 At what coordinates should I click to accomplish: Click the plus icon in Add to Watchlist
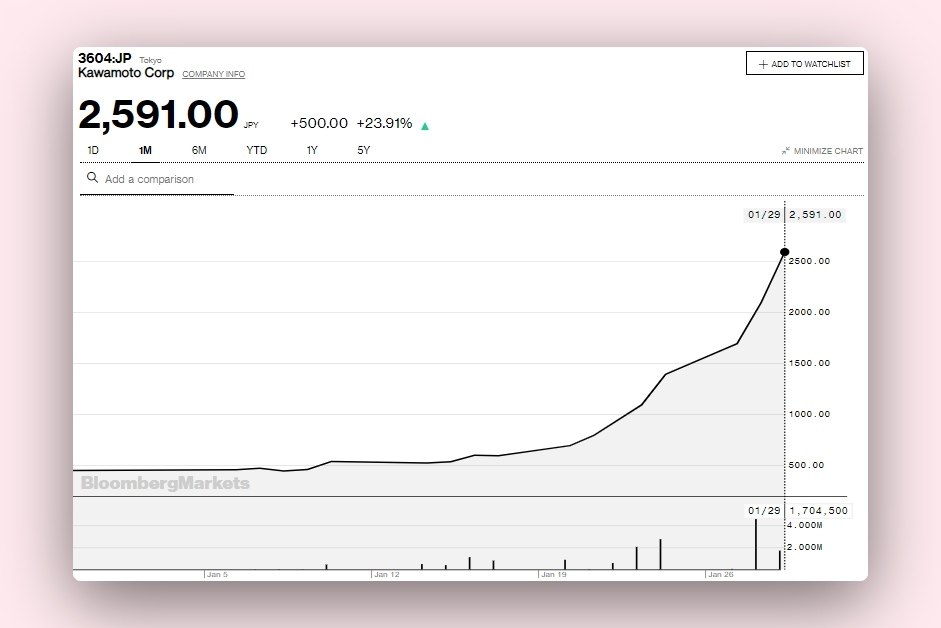pyautogui.click(x=763, y=64)
